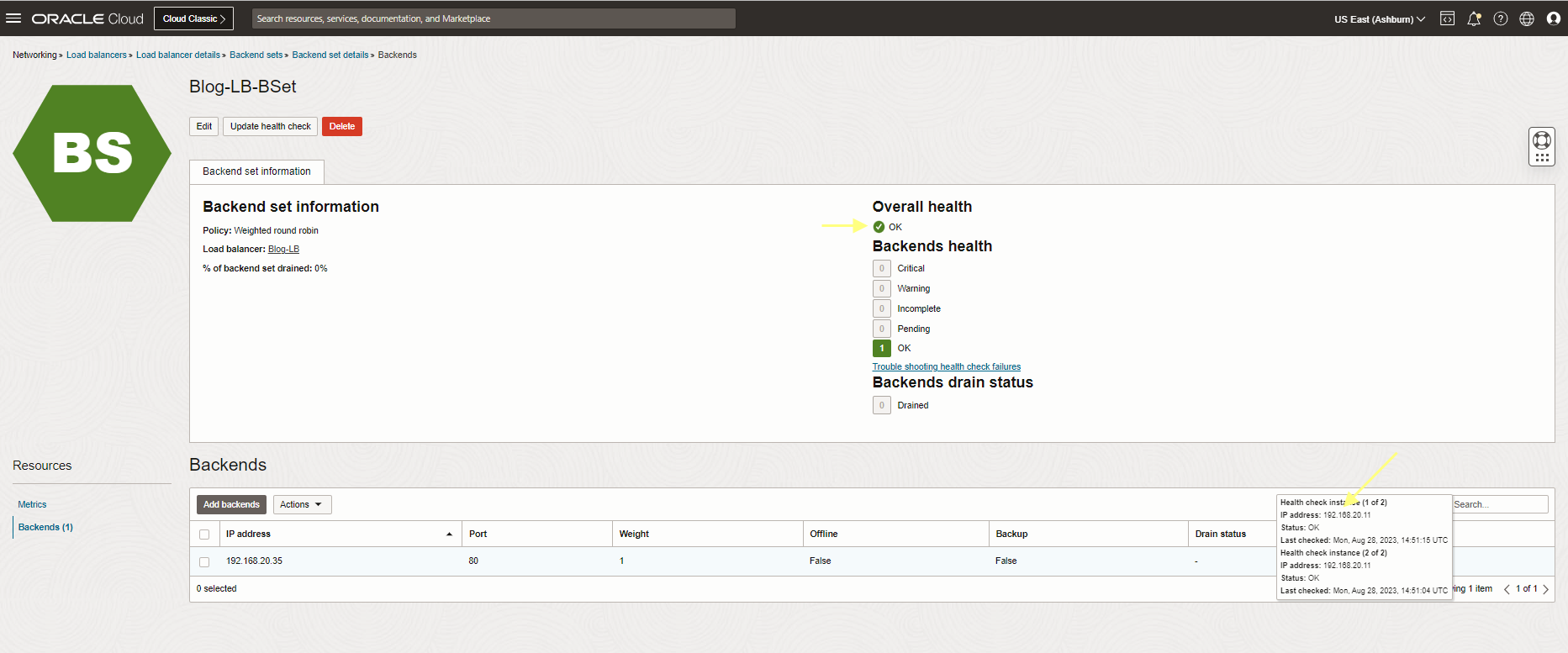The height and width of the screenshot is (653, 1568).
Task: Click the Pending count badge
Action: (881, 329)
